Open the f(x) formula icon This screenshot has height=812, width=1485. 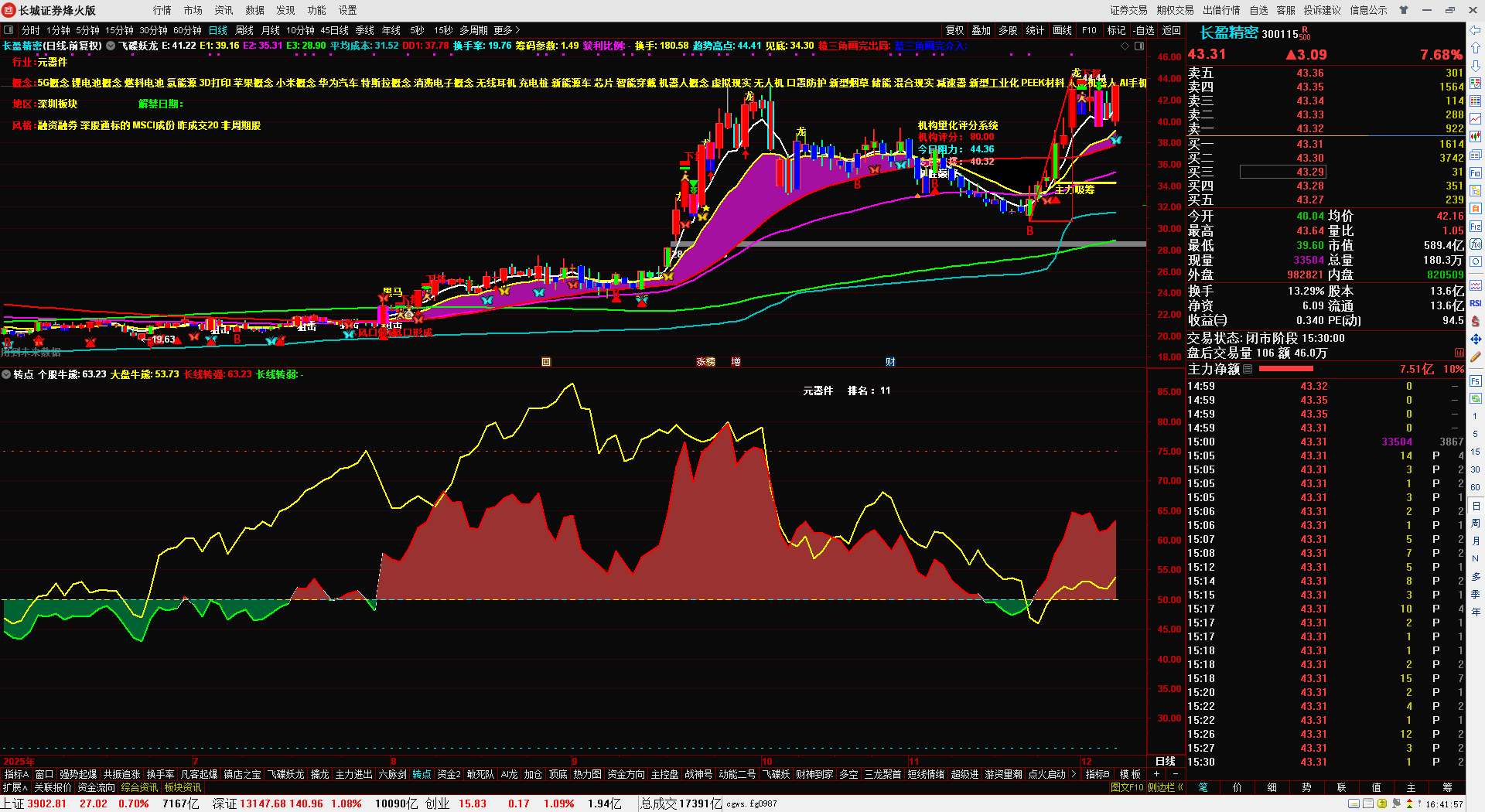click(1476, 244)
